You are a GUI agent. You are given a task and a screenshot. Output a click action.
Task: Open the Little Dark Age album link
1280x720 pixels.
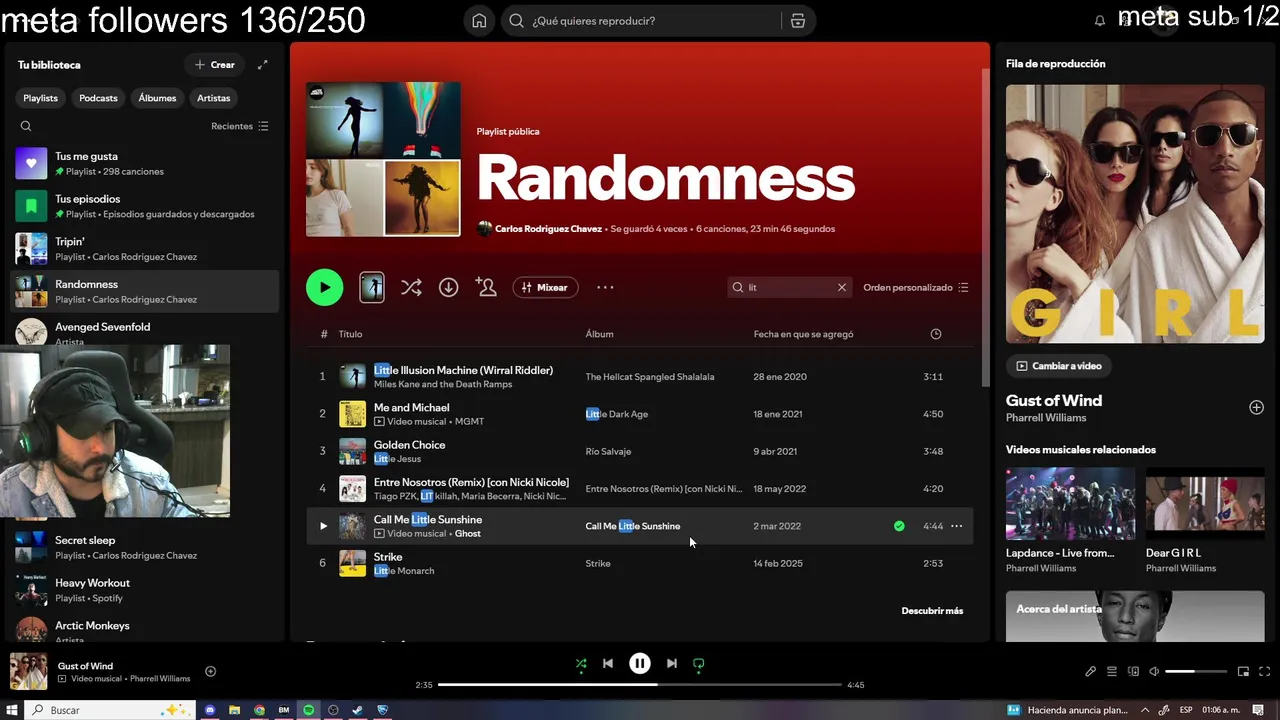coord(617,414)
